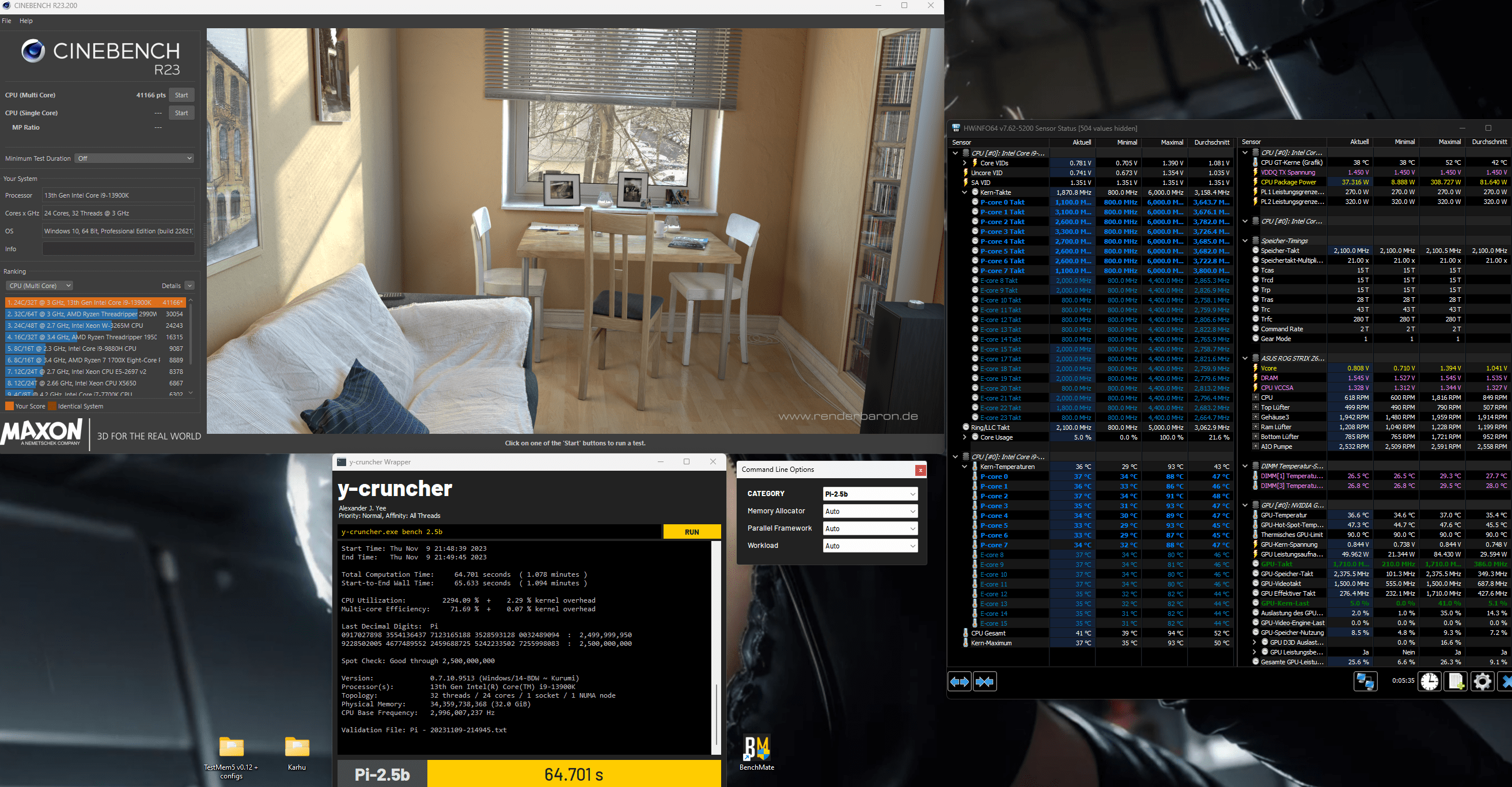Close the Command Line Options panel
1512x787 pixels.
(x=920, y=470)
